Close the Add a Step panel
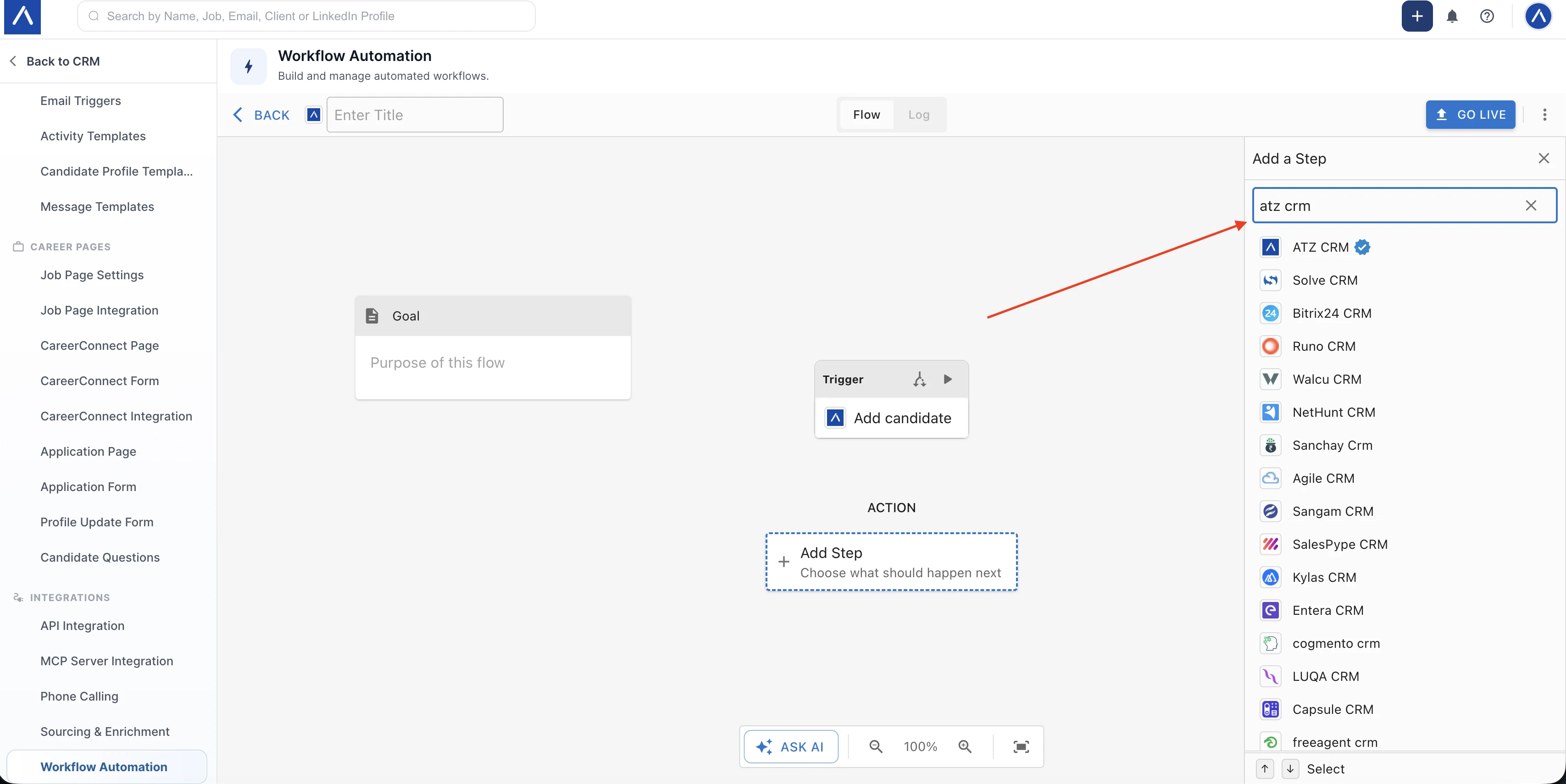The image size is (1566, 784). (x=1543, y=159)
